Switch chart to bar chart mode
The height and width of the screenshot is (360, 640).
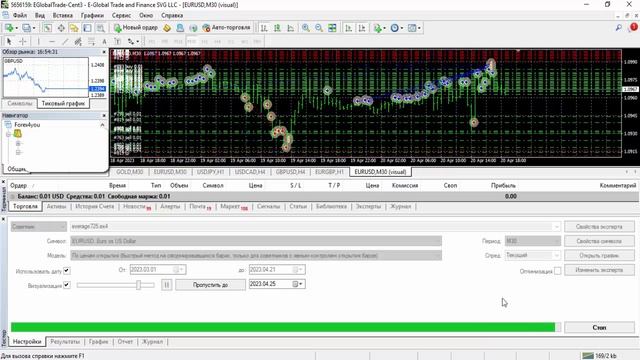264,28
